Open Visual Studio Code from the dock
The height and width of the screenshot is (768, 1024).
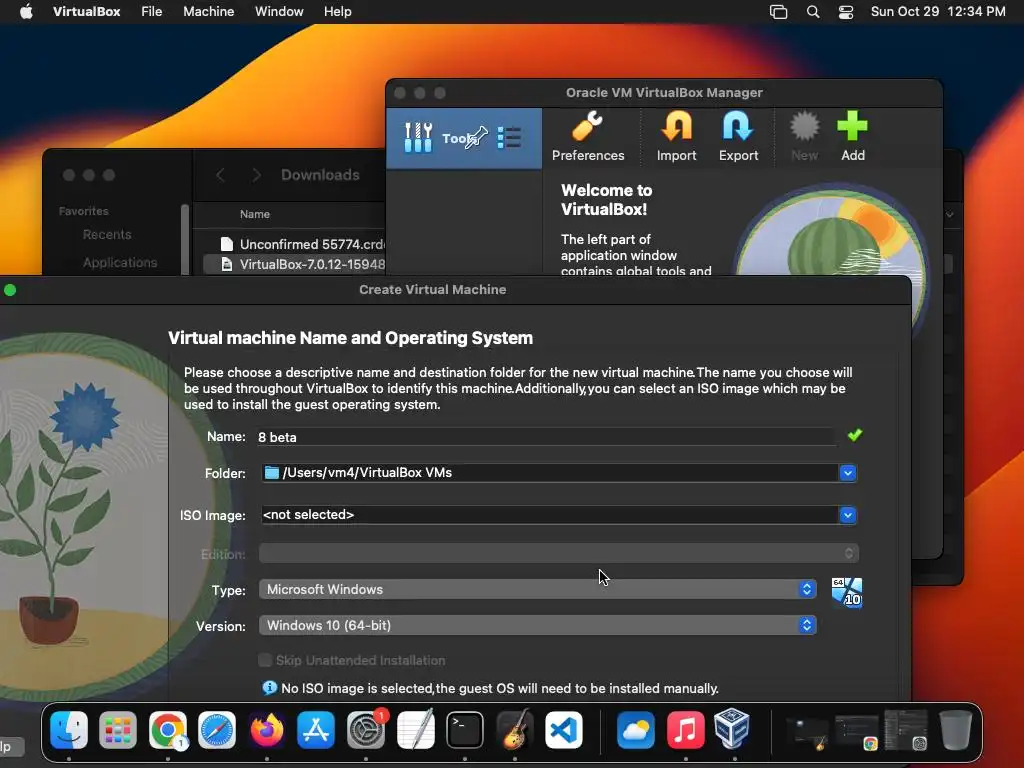564,729
